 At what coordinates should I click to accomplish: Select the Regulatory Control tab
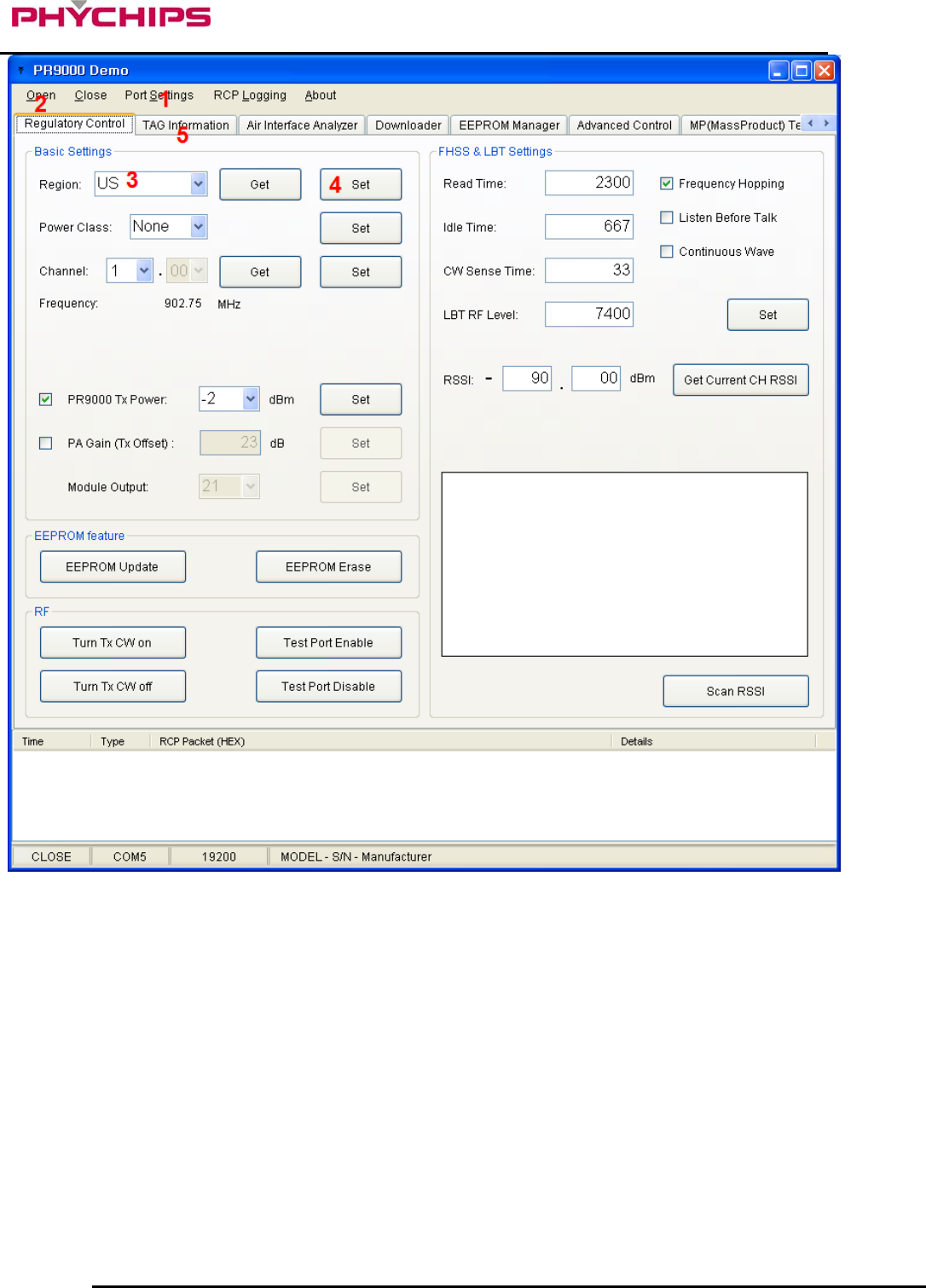[75, 124]
